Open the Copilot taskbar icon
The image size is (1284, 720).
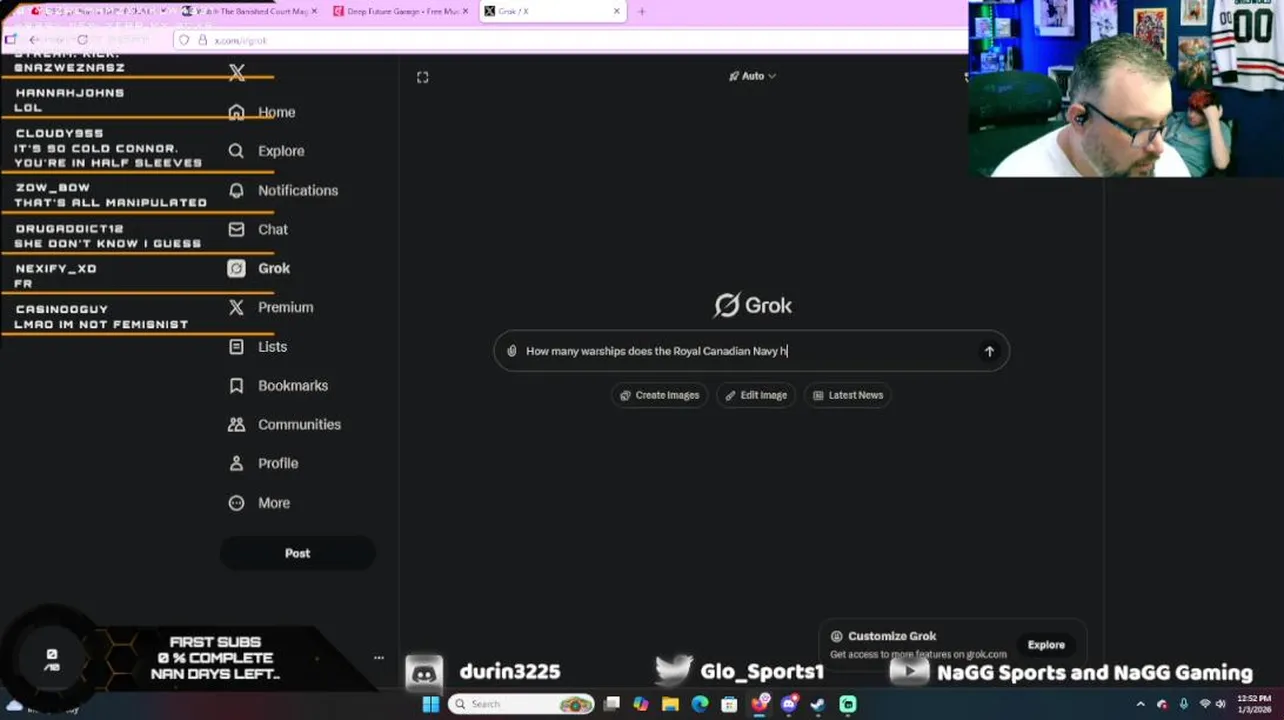(x=641, y=704)
